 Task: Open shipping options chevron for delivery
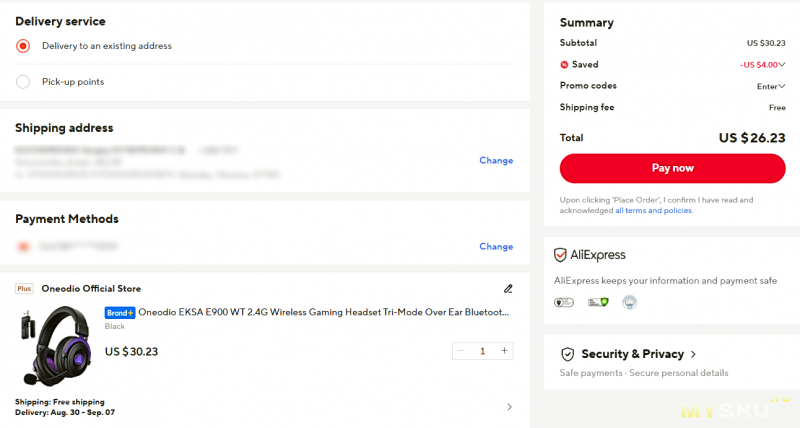pos(509,407)
